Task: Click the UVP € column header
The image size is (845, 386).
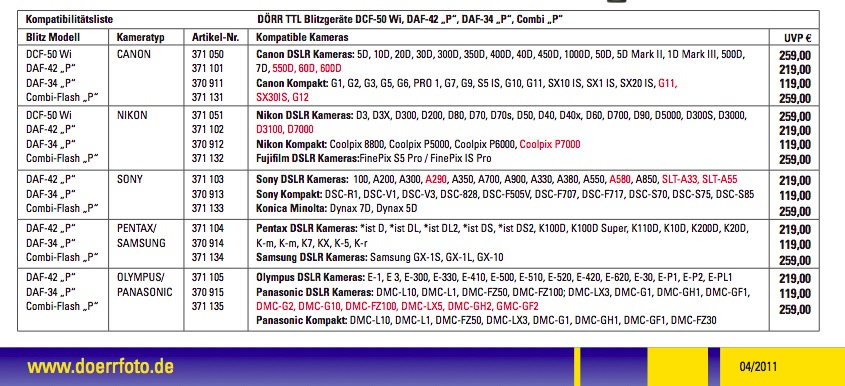Action: pyautogui.click(x=797, y=38)
